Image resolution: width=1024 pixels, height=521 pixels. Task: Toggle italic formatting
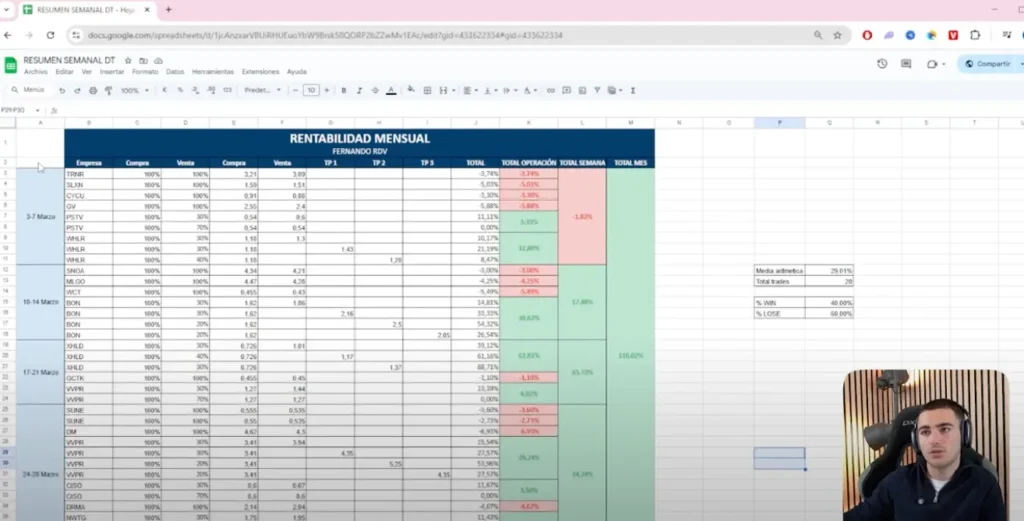(359, 91)
